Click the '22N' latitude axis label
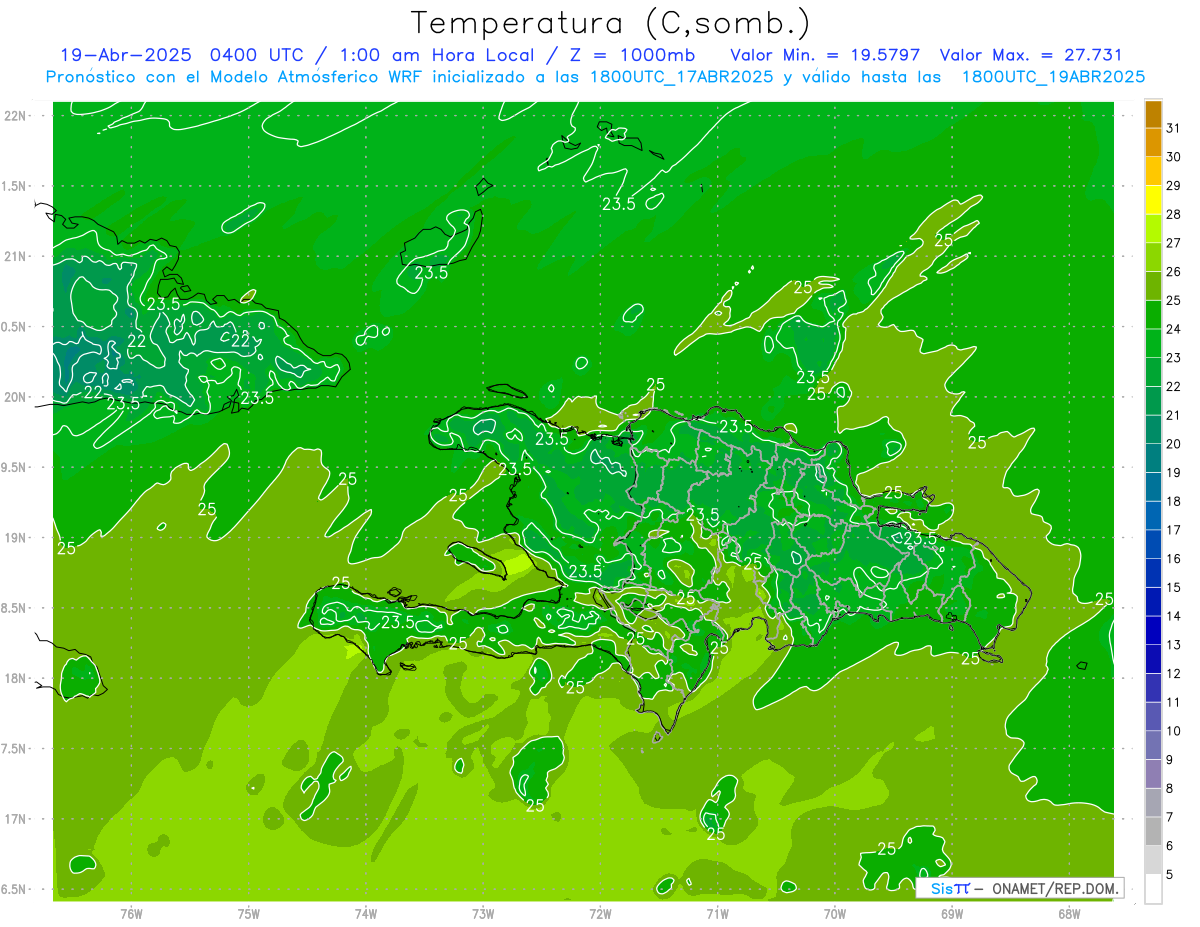Viewport: 1200px width, 927px height. click(15, 116)
